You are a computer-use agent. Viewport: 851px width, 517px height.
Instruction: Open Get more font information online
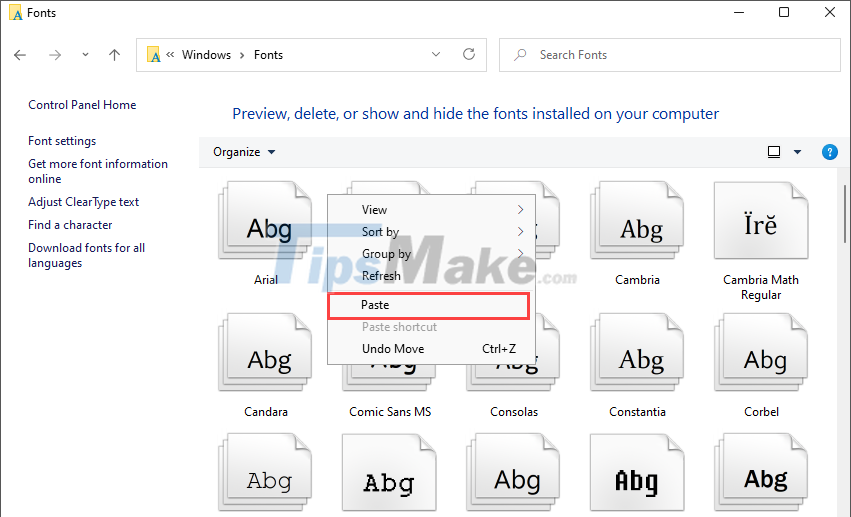coord(98,171)
